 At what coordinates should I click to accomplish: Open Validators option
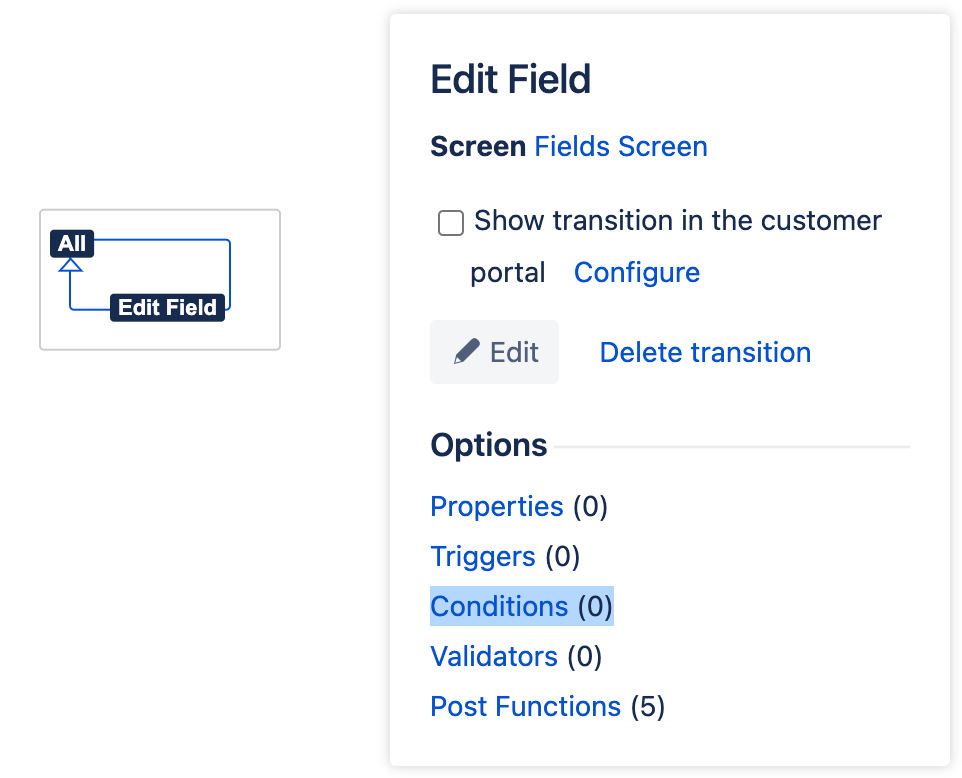494,656
